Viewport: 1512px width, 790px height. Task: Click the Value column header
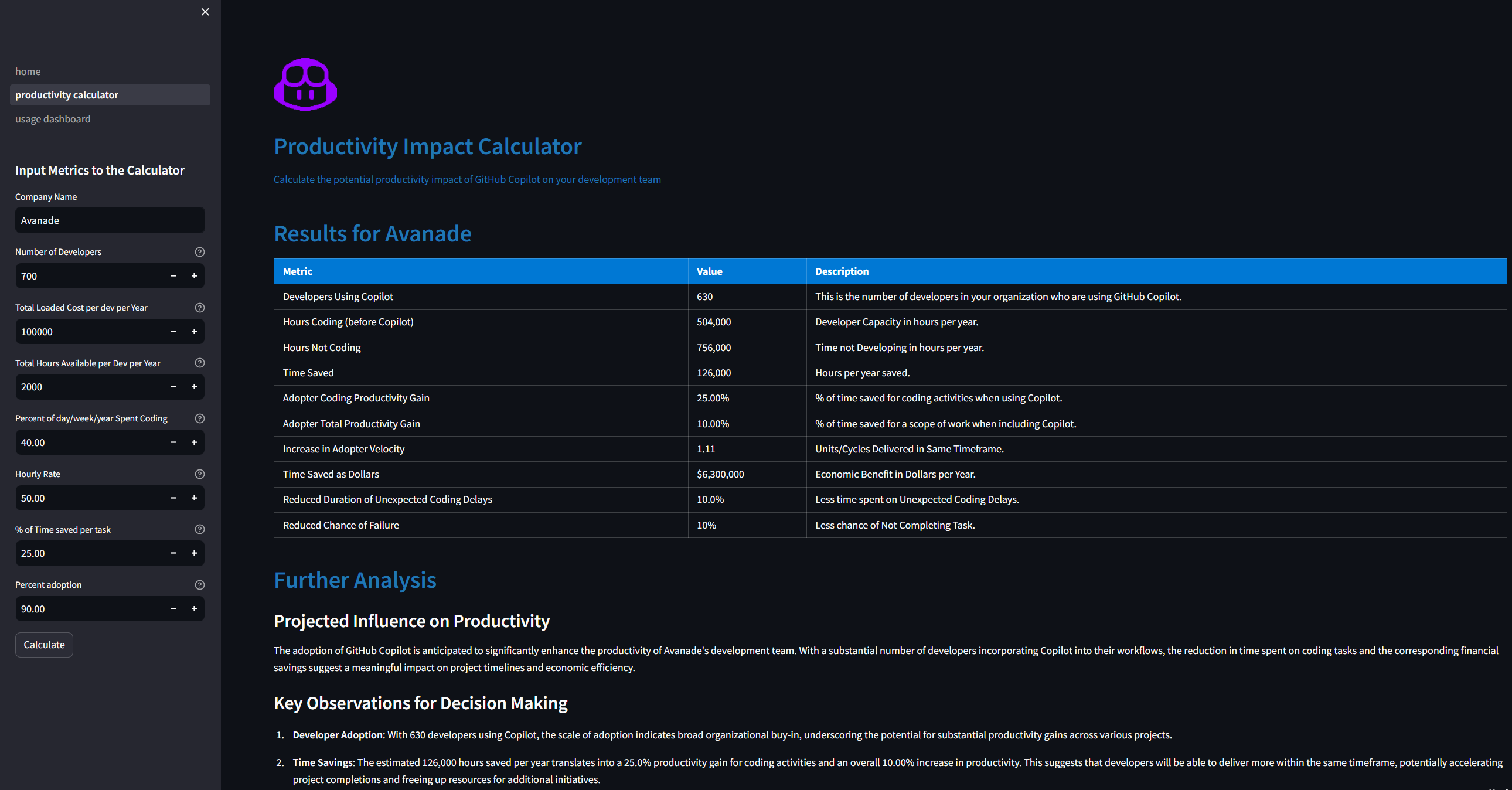point(747,271)
